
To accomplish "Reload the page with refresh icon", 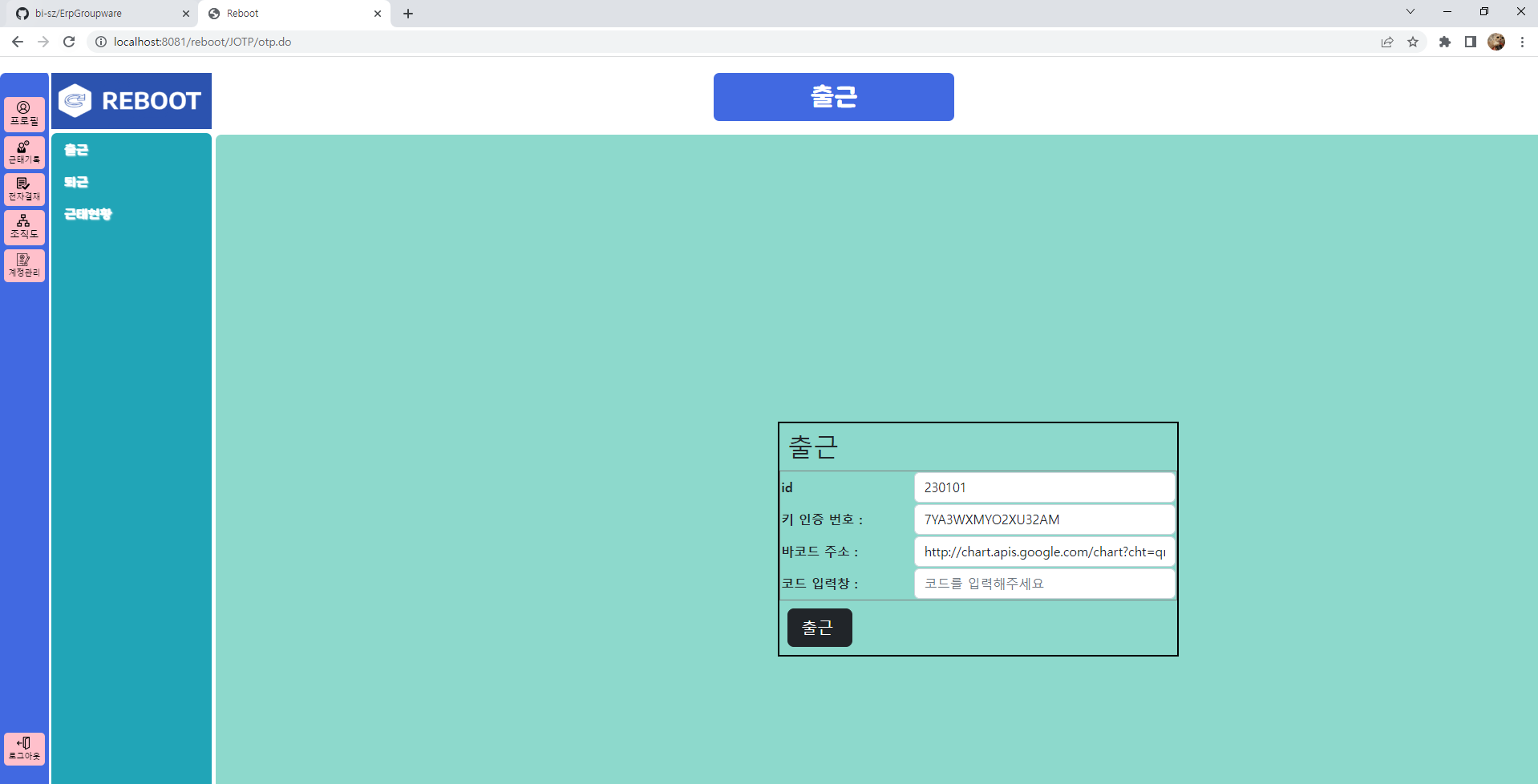I will (x=69, y=42).
